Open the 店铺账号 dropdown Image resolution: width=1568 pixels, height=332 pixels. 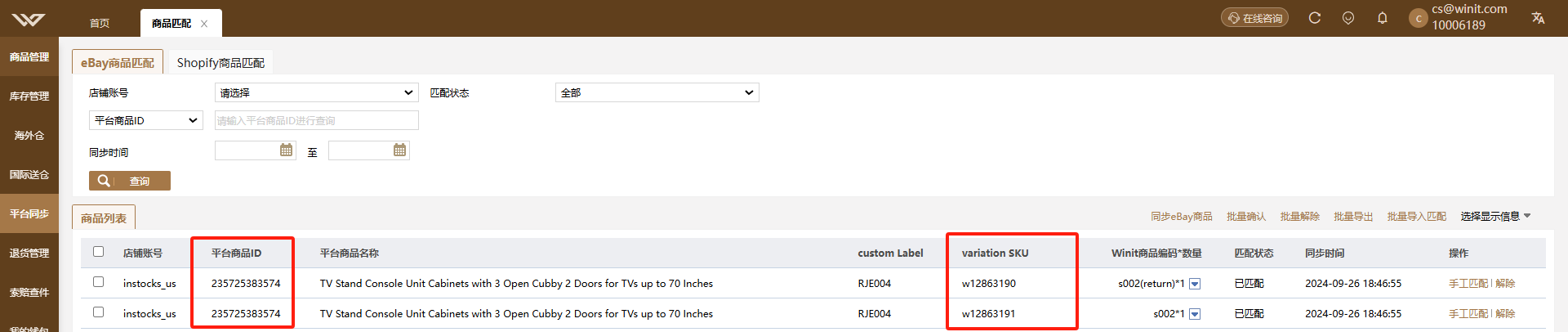coord(317,92)
